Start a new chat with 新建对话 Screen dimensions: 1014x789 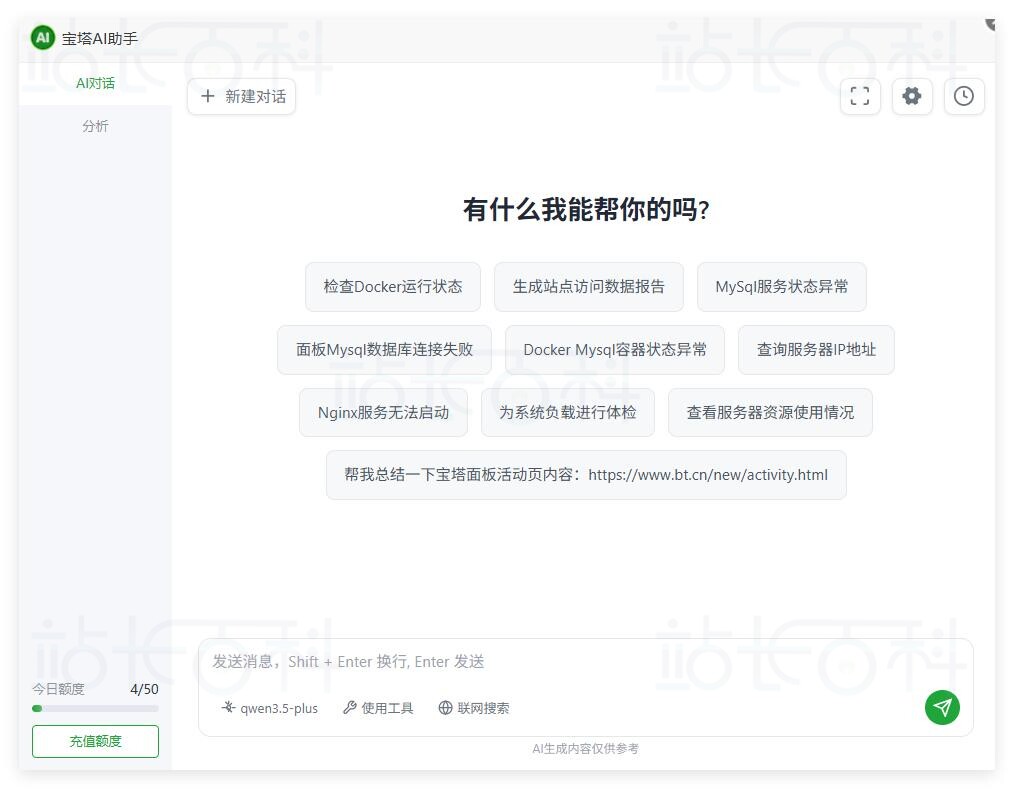(242, 96)
